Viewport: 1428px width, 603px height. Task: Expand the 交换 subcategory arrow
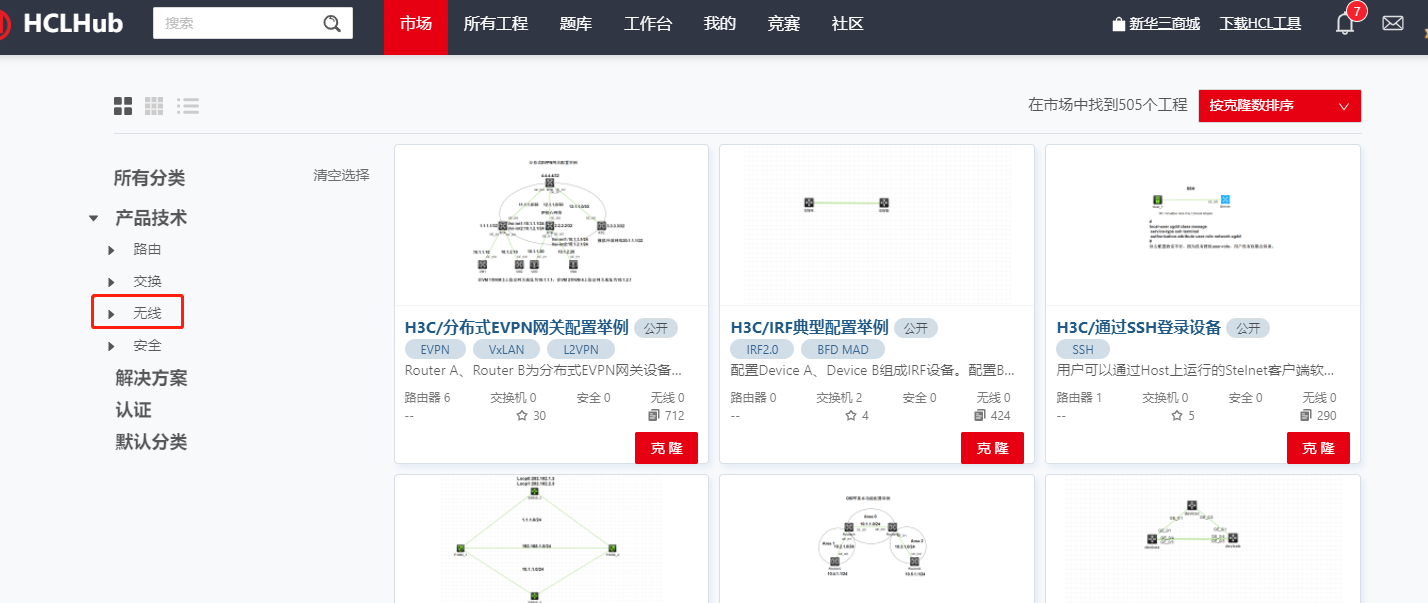point(112,282)
